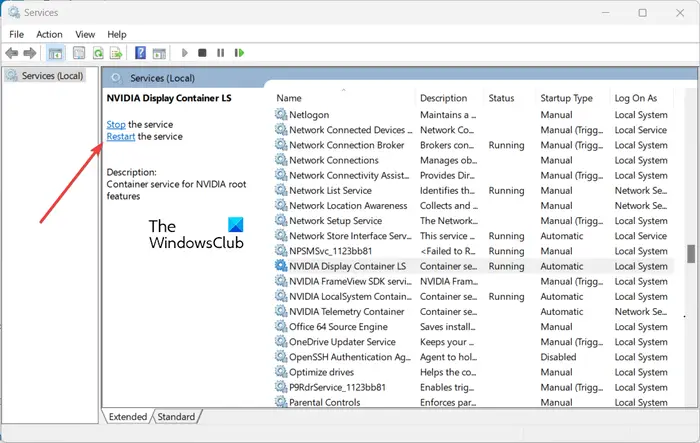The height and width of the screenshot is (443, 700).
Task: Click '<Failed to R...' description cell
Action: 448,251
